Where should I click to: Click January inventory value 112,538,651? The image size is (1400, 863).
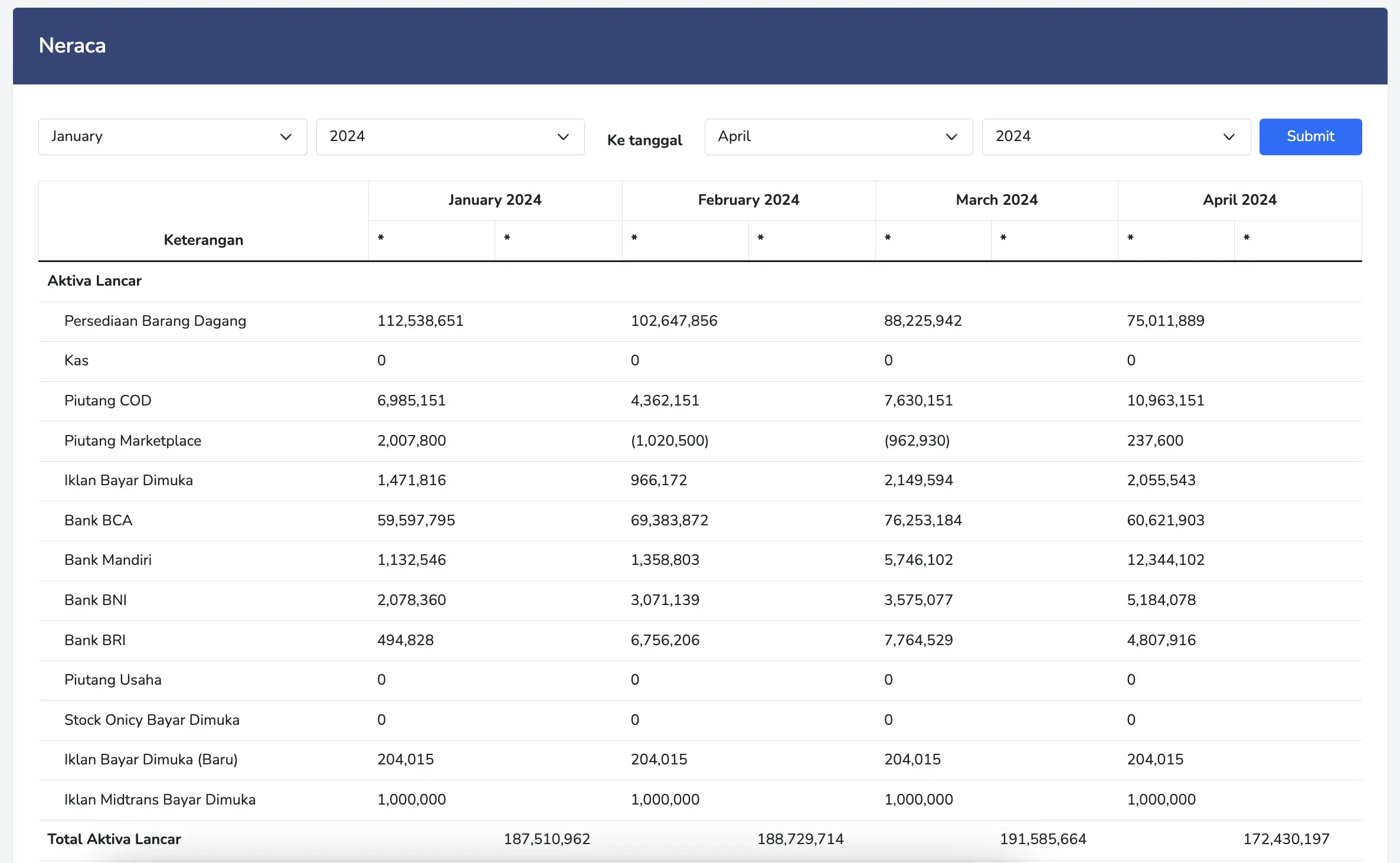[x=420, y=321]
